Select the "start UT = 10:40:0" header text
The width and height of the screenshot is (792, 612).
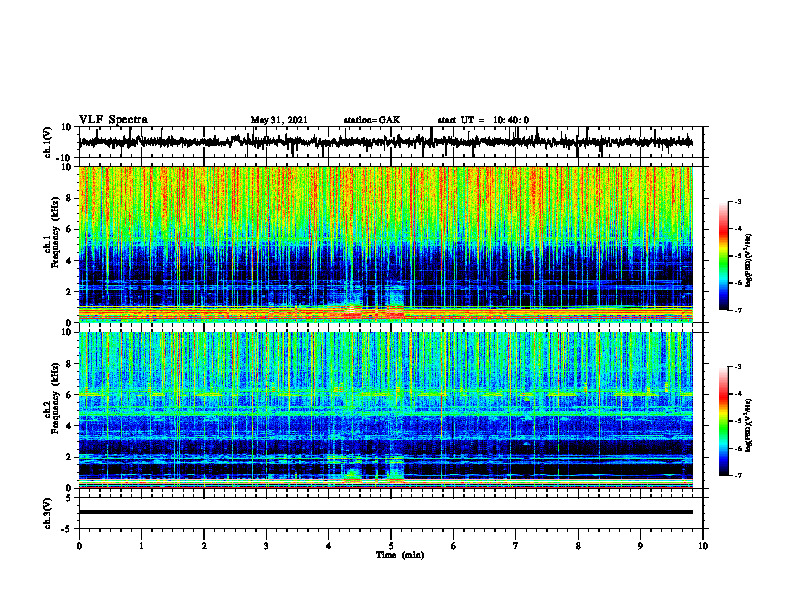pyautogui.click(x=483, y=120)
